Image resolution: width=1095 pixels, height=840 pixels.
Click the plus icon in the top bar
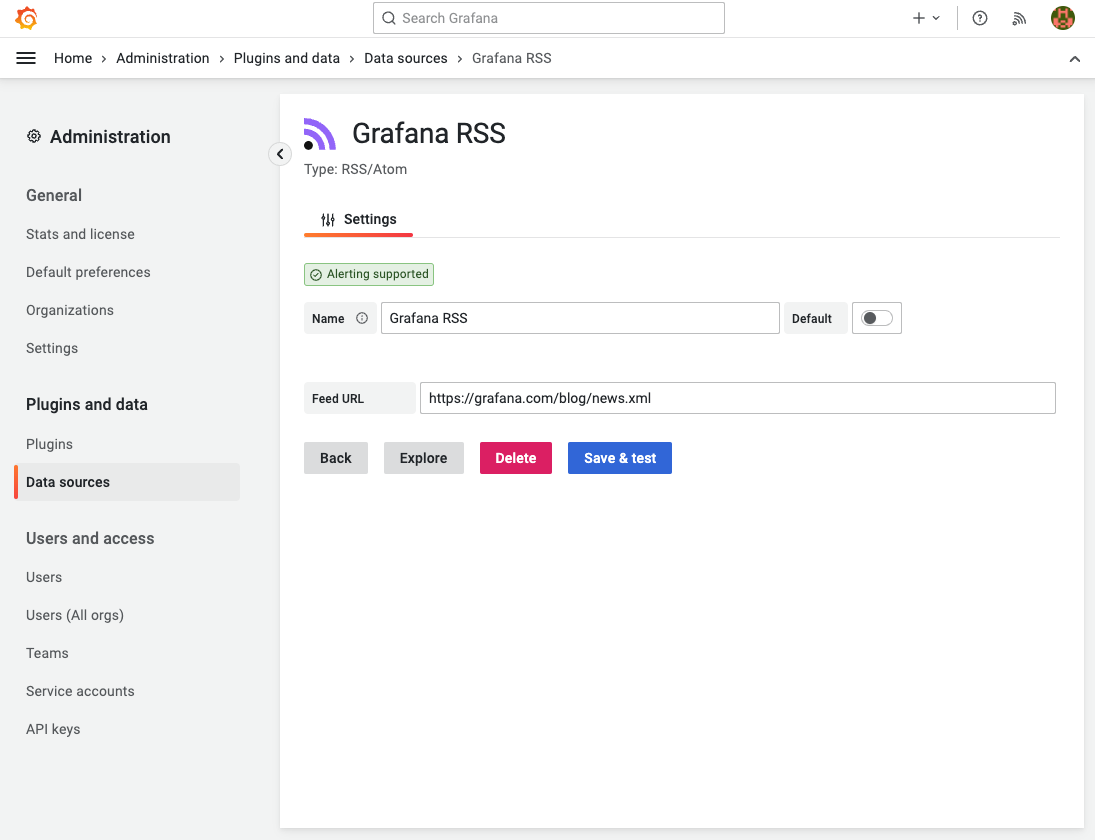(x=919, y=18)
